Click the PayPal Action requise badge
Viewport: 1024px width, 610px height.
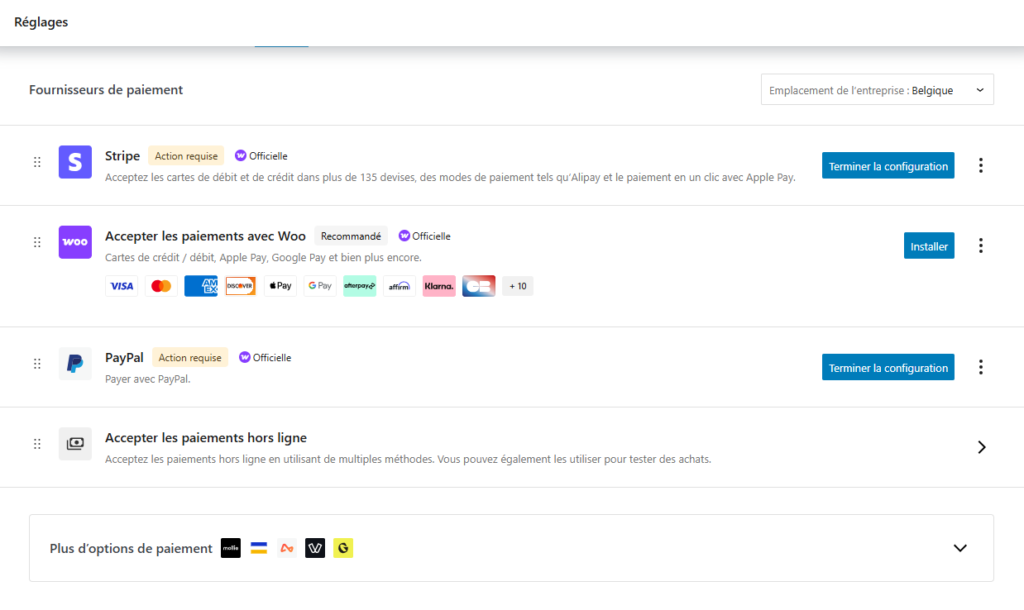click(190, 357)
